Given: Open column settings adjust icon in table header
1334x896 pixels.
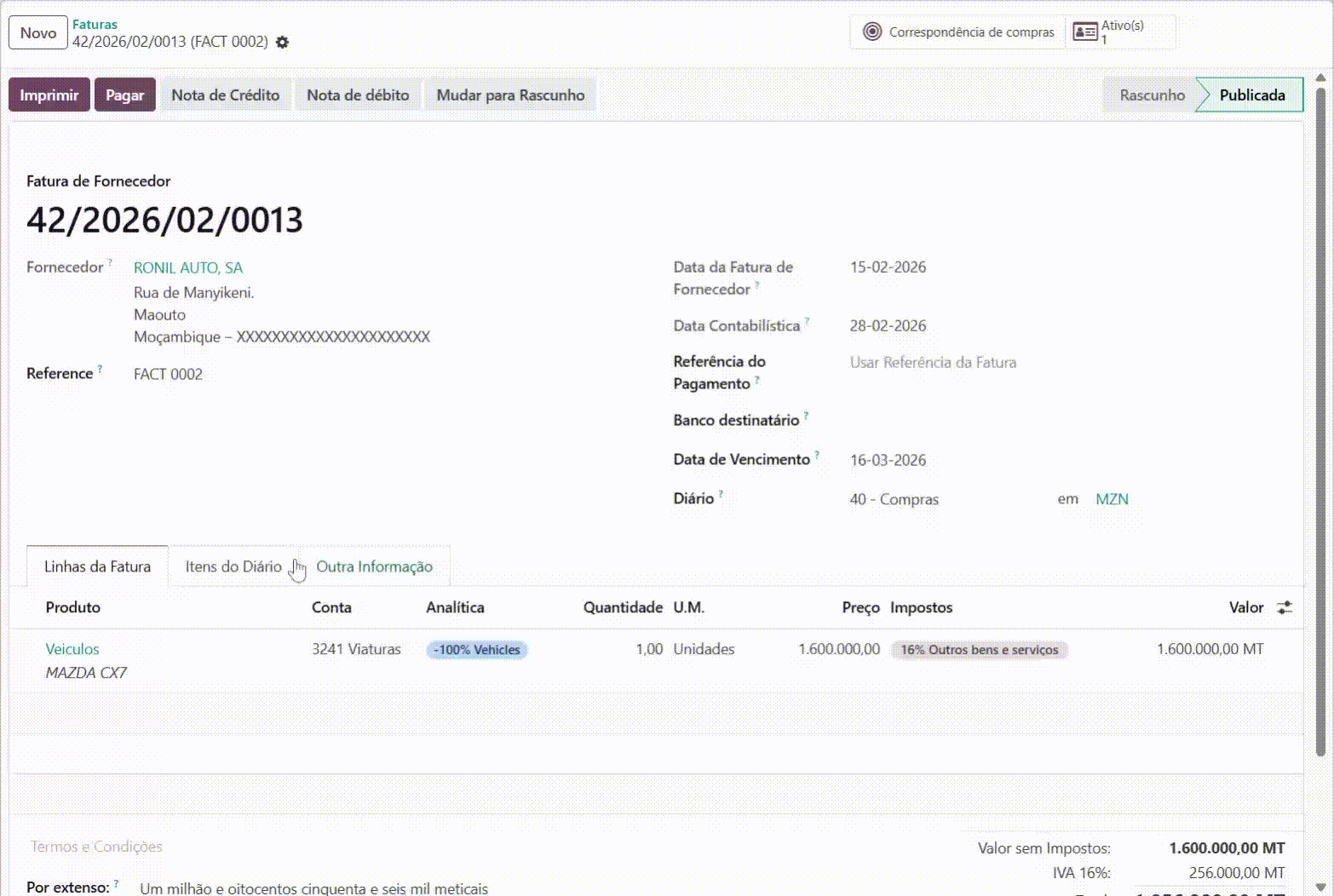Looking at the screenshot, I should tap(1284, 607).
